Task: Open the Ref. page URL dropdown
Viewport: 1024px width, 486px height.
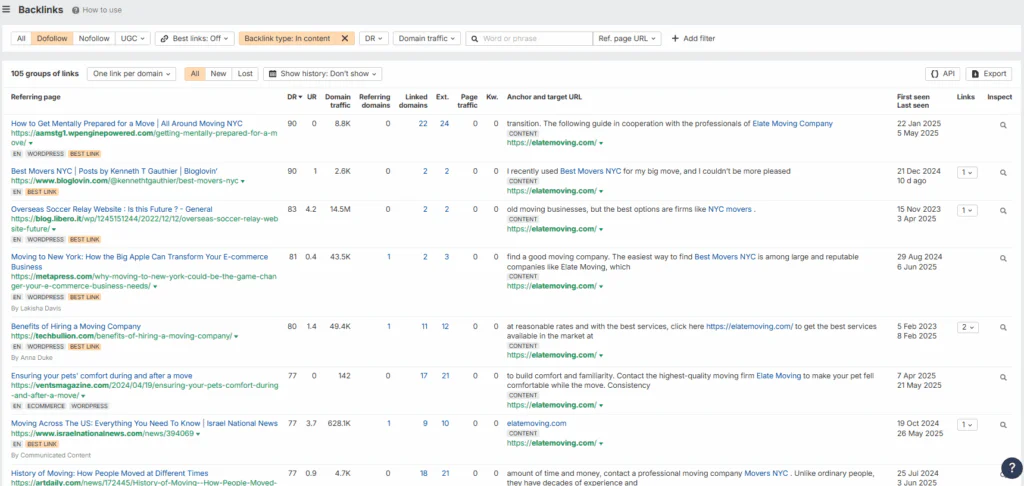Action: pyautogui.click(x=627, y=39)
